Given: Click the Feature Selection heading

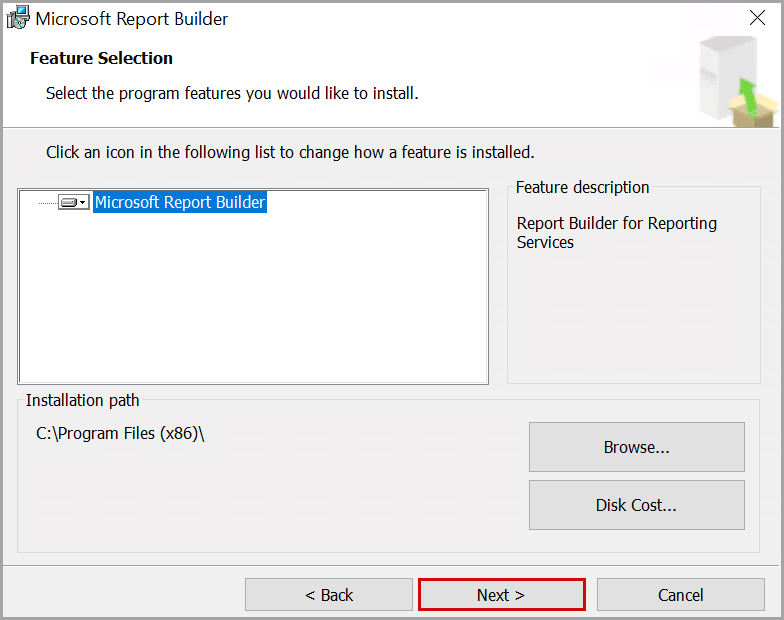Looking at the screenshot, I should click(x=101, y=58).
